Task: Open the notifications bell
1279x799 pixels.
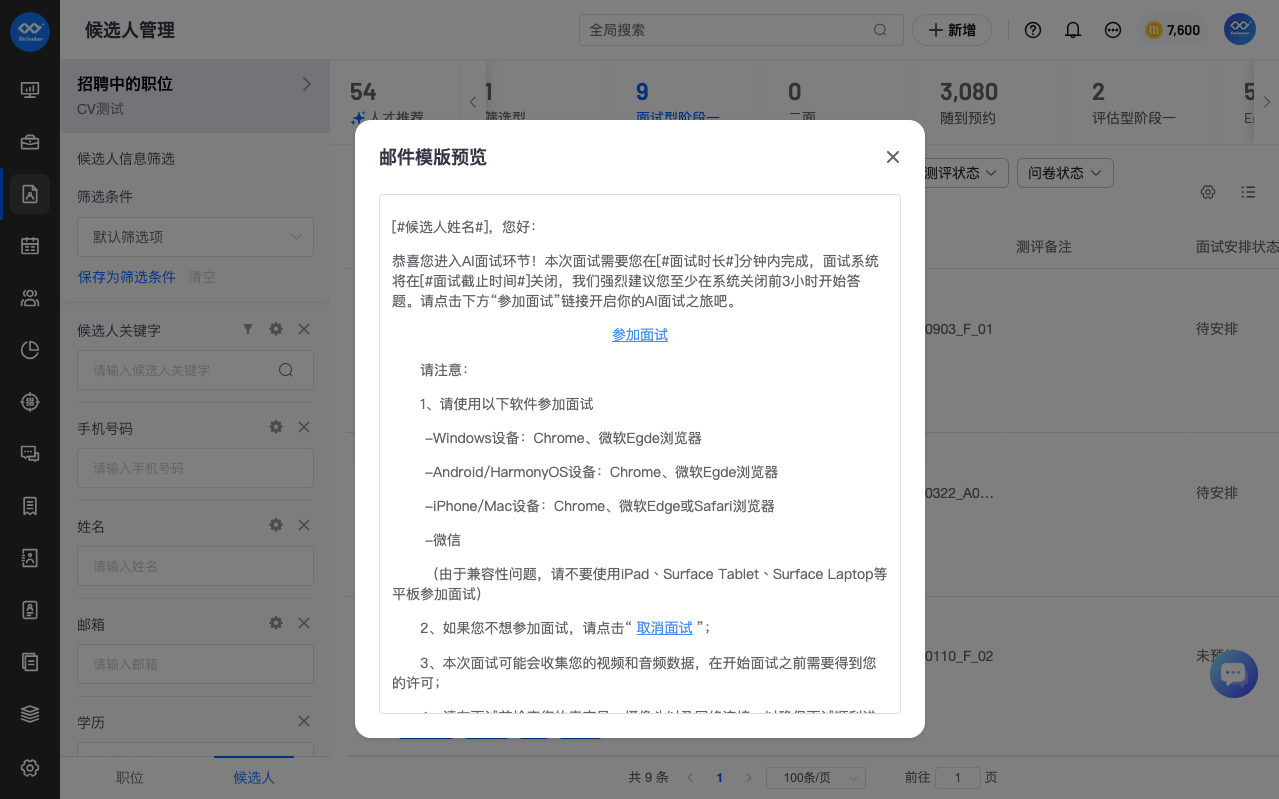Action: (x=1073, y=30)
